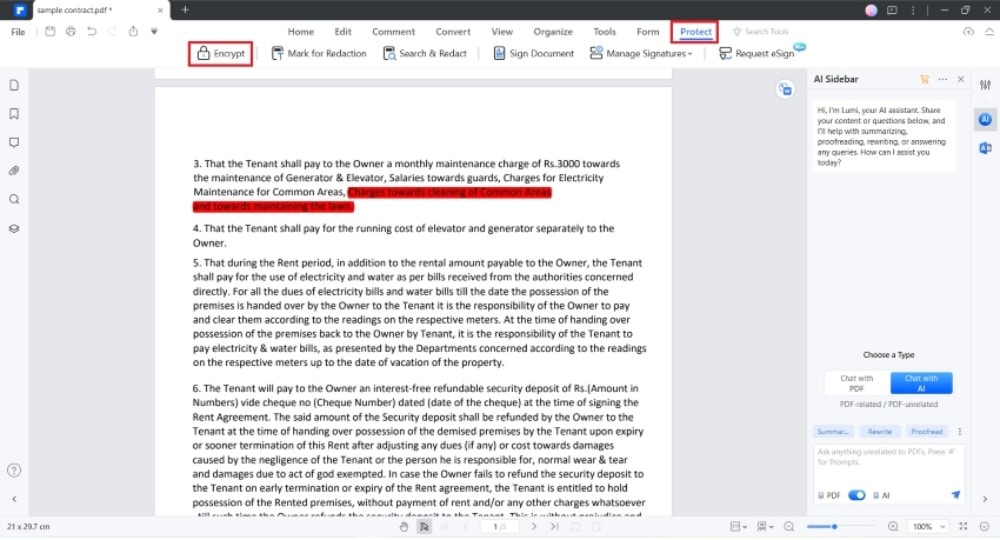Click the Print icon
Image resolution: width=1000 pixels, height=540 pixels.
[71, 31]
